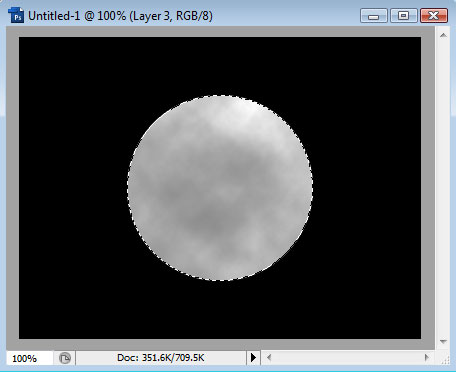Click inside the selected cloud-textured circle
Image resolution: width=456 pixels, height=372 pixels.
click(x=220, y=188)
